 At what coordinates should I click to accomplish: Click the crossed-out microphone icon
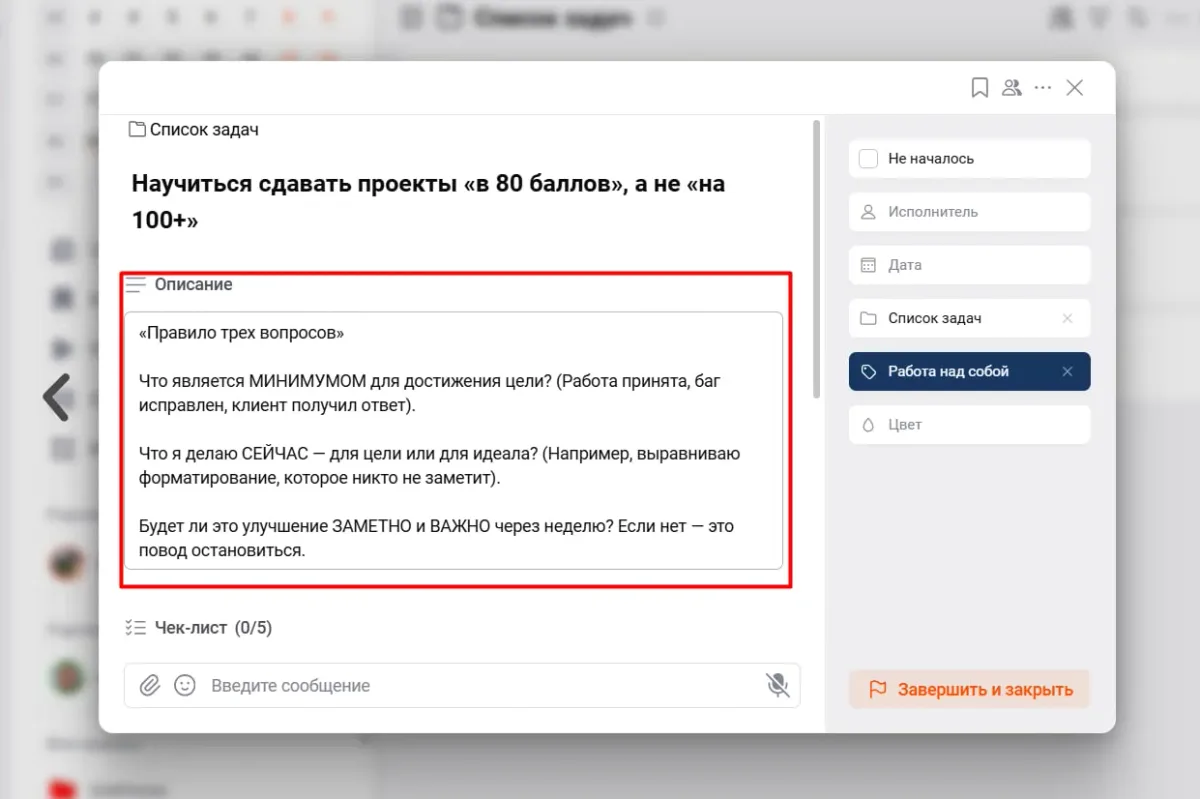pos(777,685)
